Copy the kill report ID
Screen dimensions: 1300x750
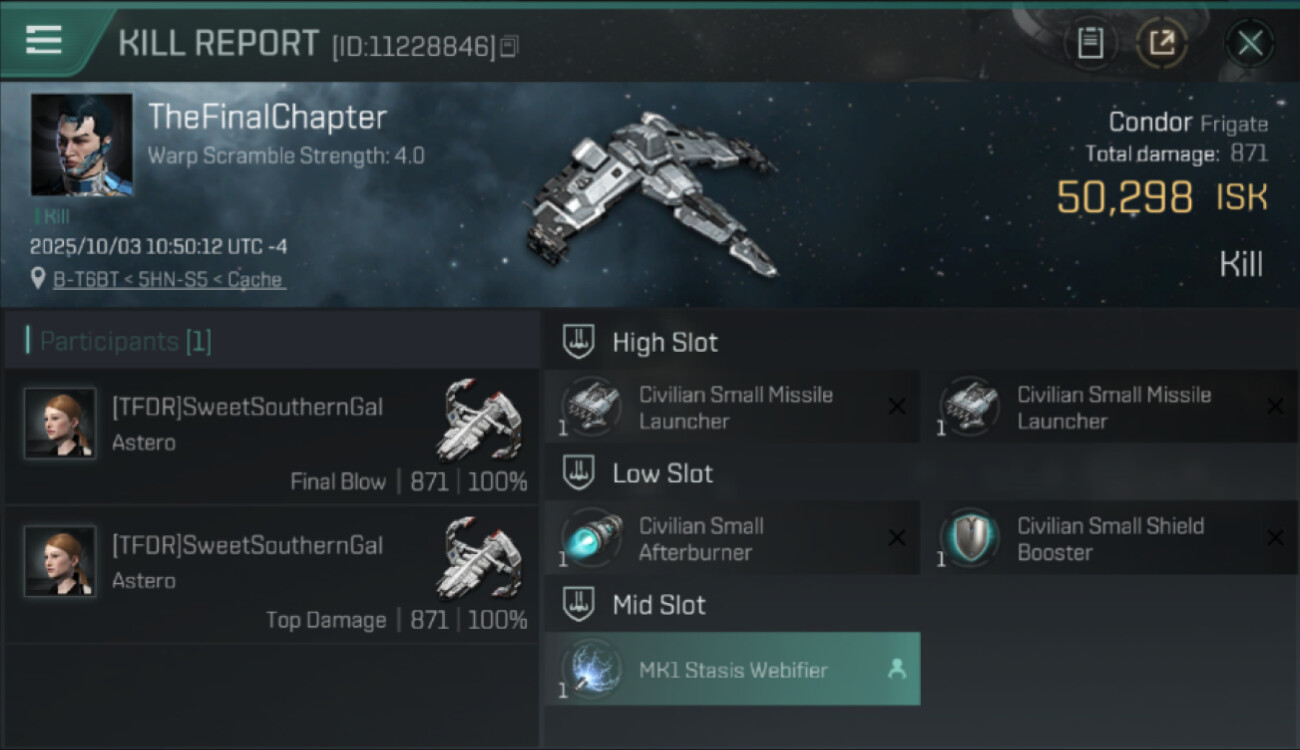(509, 46)
